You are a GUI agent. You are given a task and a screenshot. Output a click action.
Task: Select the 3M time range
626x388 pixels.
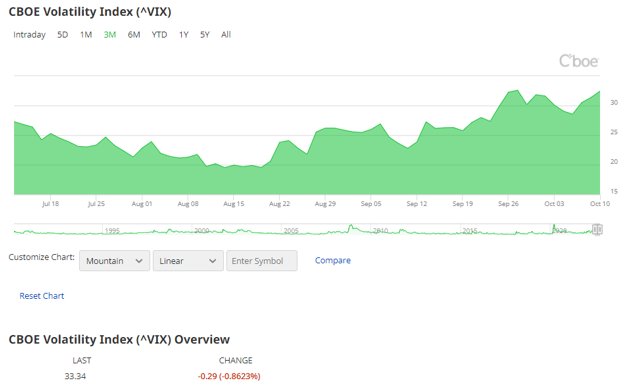[x=110, y=35]
